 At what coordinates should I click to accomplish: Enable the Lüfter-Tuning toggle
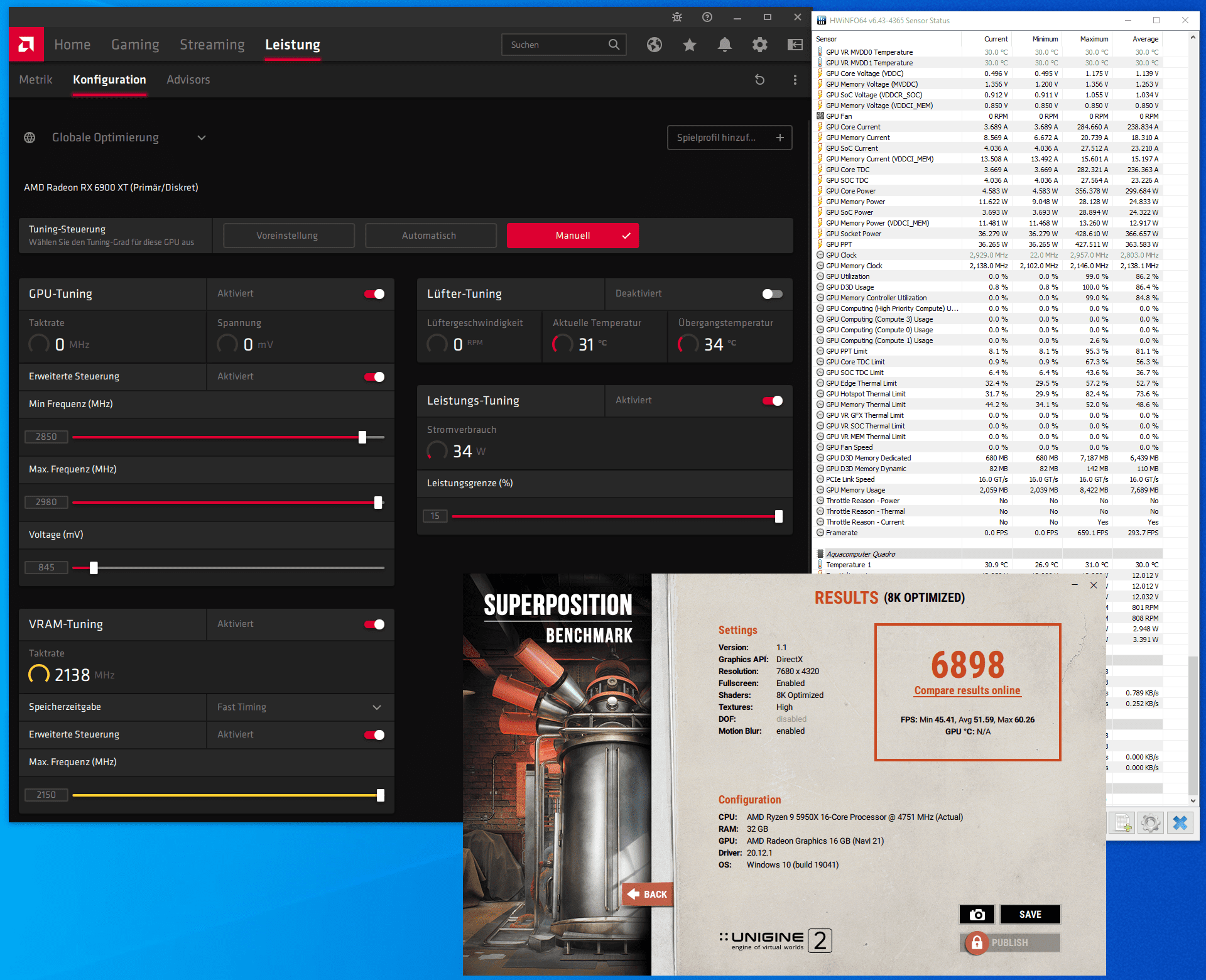pyautogui.click(x=772, y=294)
